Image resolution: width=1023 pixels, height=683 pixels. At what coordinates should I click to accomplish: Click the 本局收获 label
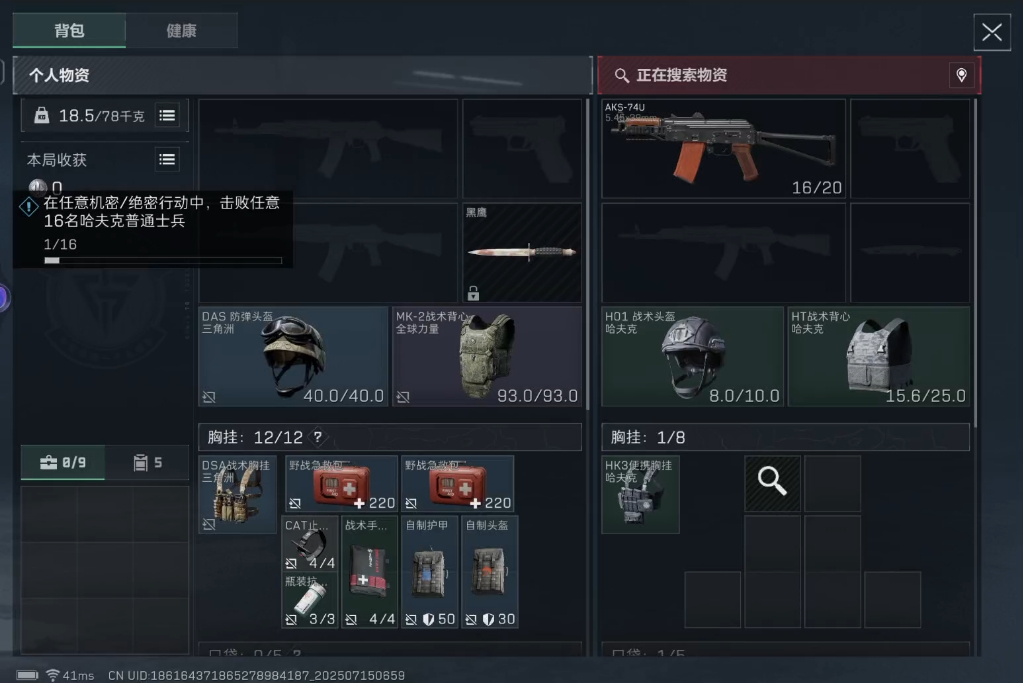(x=57, y=160)
